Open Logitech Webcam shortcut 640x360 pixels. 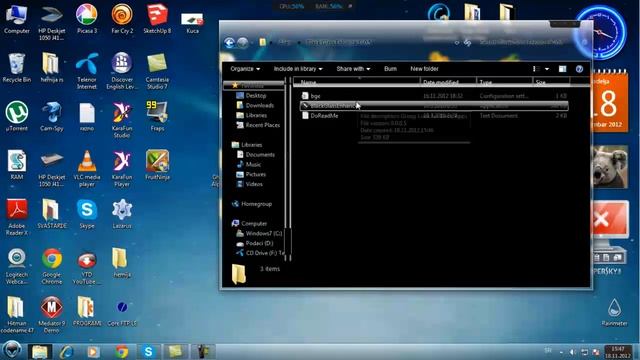(x=17, y=266)
